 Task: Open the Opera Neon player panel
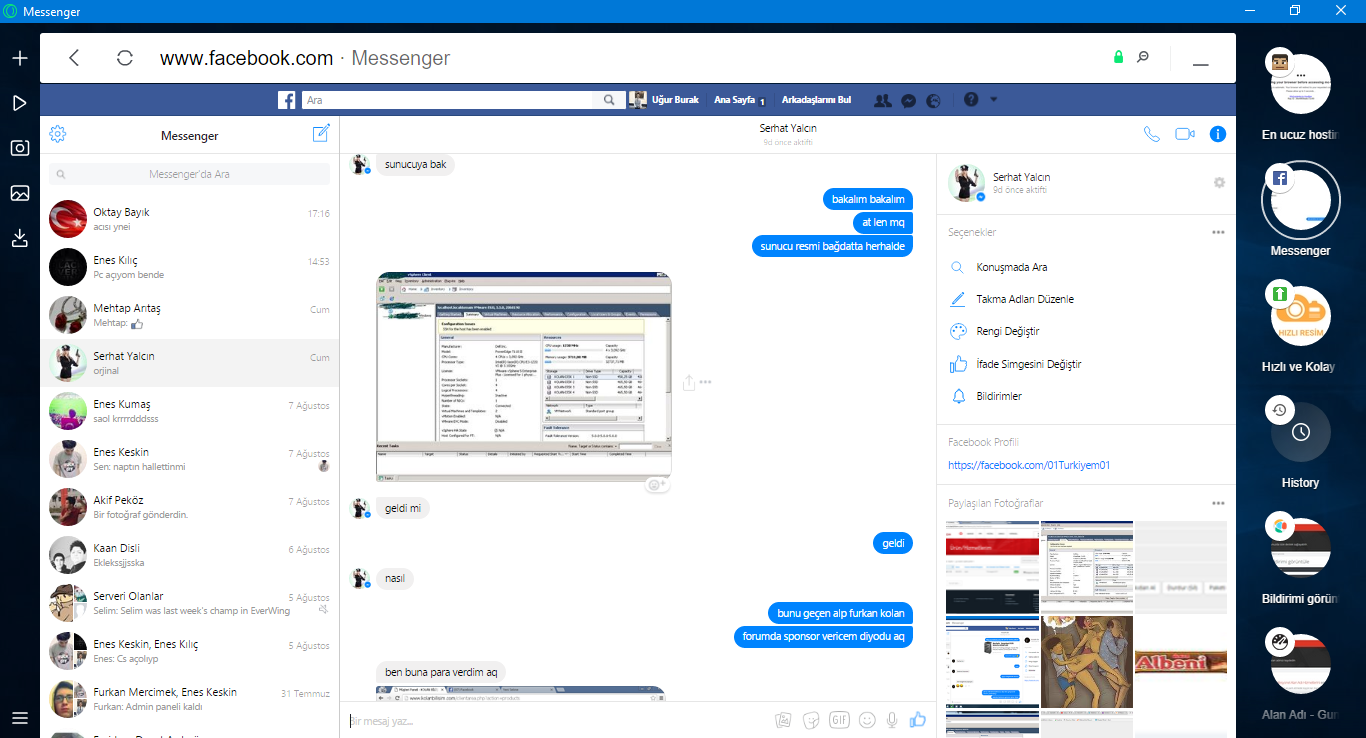pyautogui.click(x=19, y=103)
